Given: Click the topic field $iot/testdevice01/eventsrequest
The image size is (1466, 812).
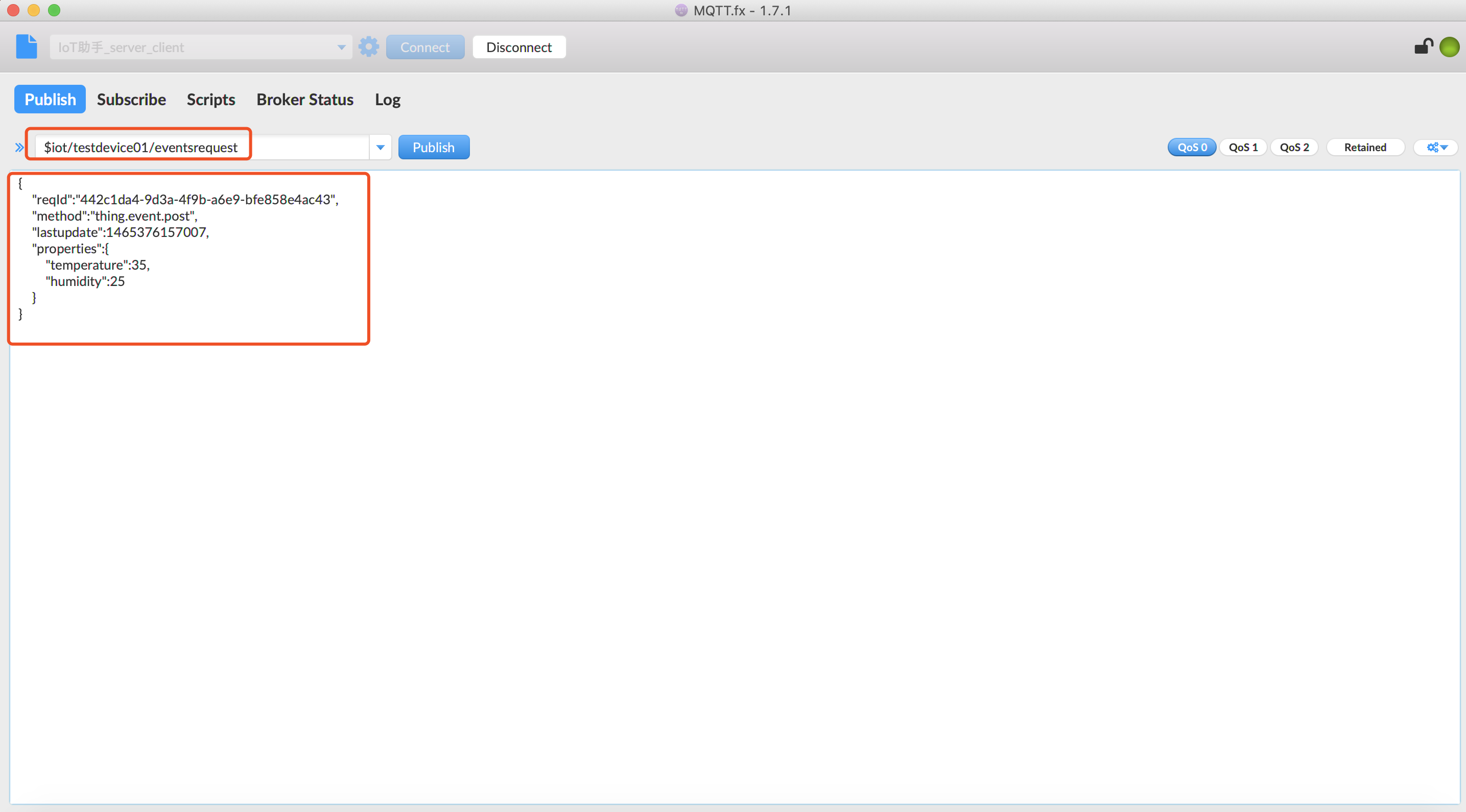Looking at the screenshot, I should click(x=201, y=148).
